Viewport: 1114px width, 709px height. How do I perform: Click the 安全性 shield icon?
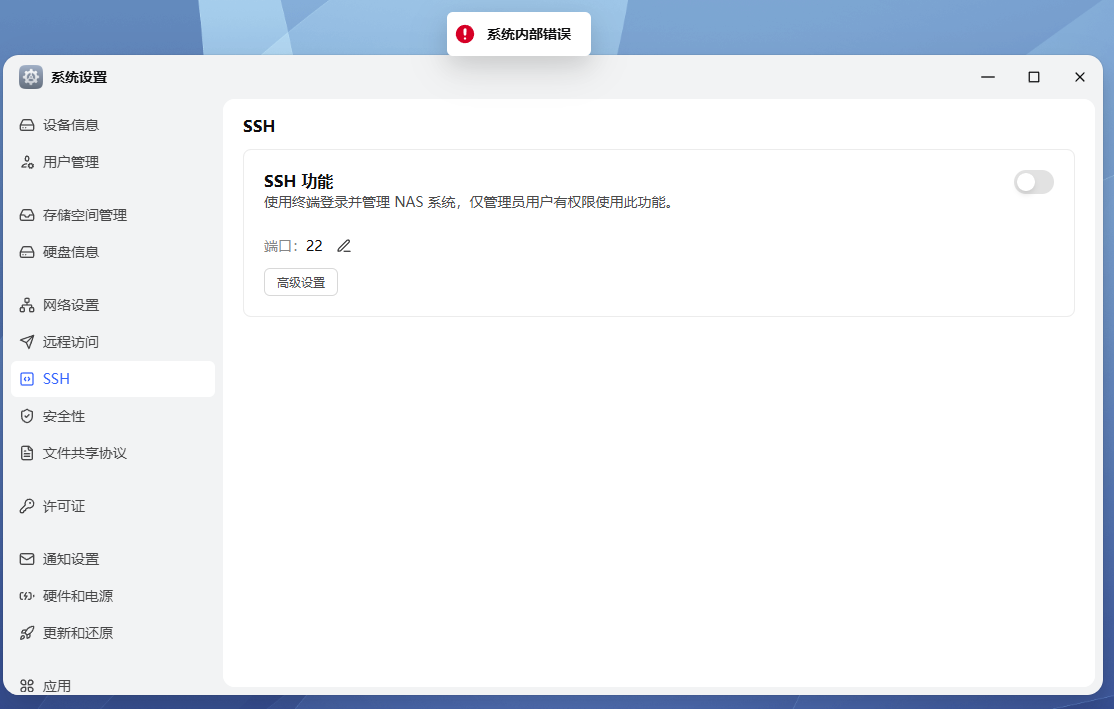tap(27, 416)
